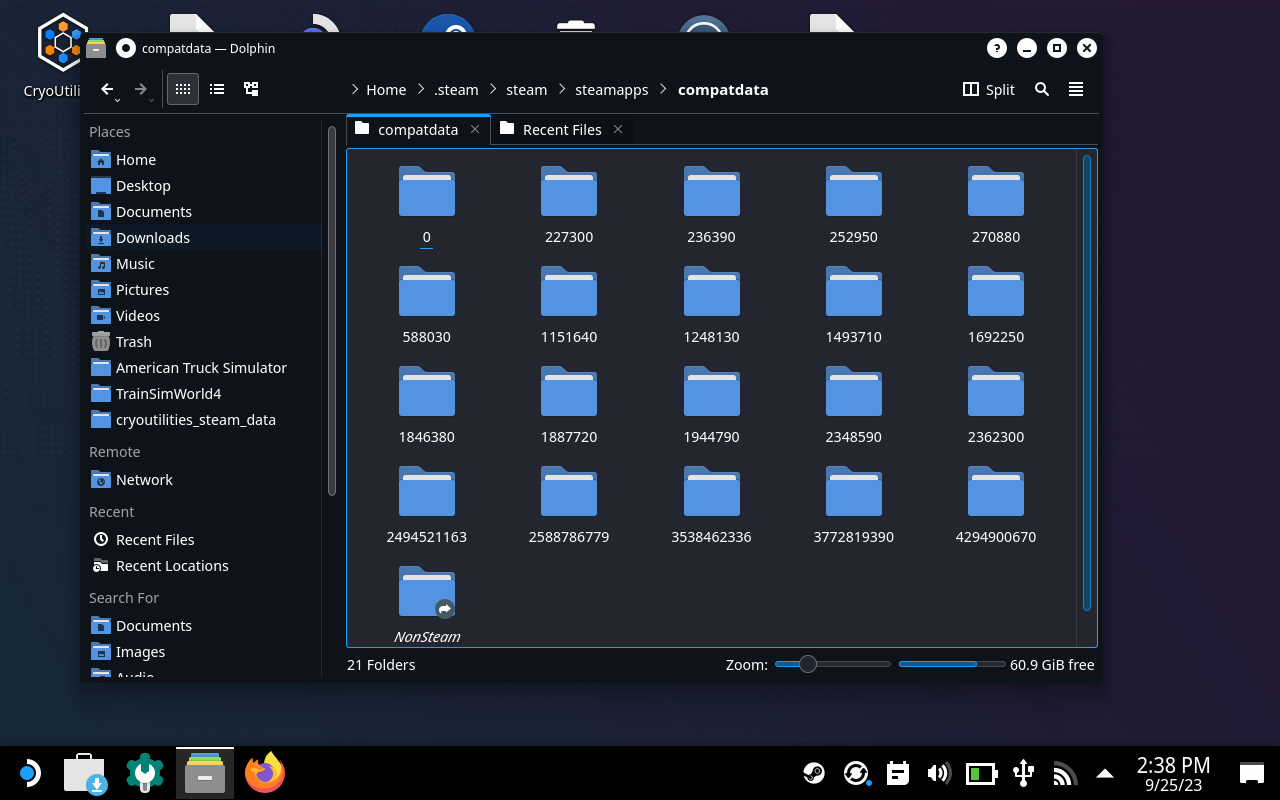
Task: Open the hamburger menu in Dolphin
Action: pyautogui.click(x=1076, y=89)
